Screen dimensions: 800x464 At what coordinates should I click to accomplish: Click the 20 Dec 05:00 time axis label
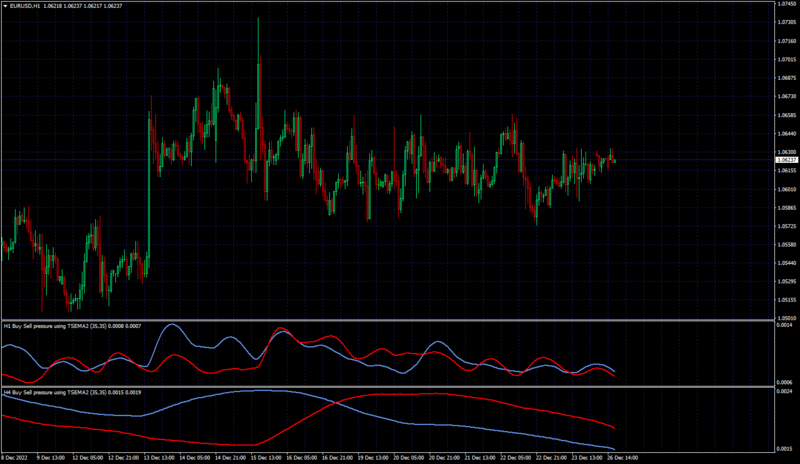pyautogui.click(x=409, y=458)
